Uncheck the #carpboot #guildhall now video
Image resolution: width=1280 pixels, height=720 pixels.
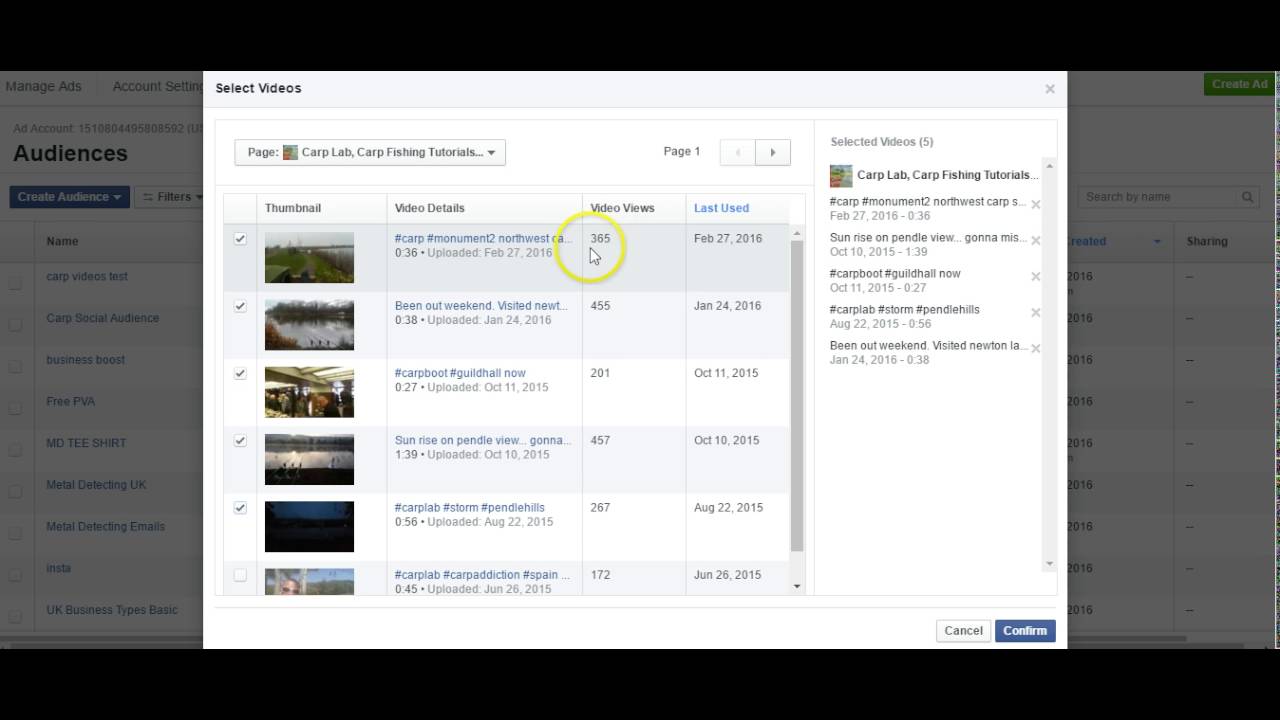pos(240,373)
